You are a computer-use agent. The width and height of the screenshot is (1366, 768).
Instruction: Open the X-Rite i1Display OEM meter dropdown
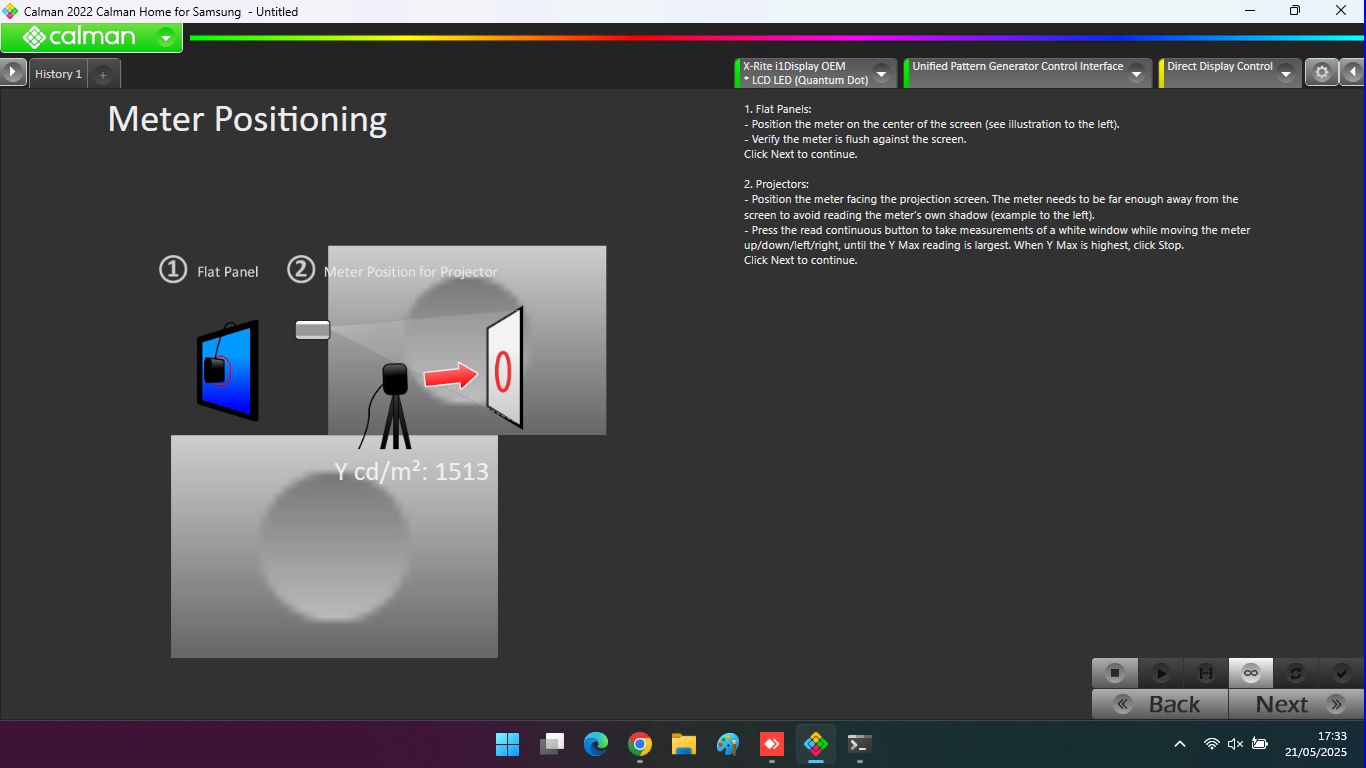coord(881,73)
